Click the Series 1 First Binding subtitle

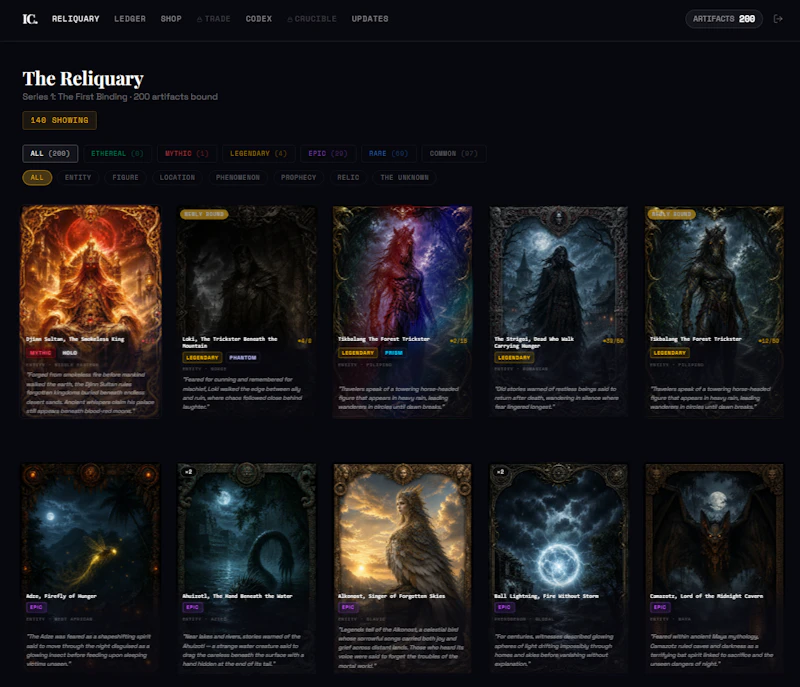tap(120, 97)
